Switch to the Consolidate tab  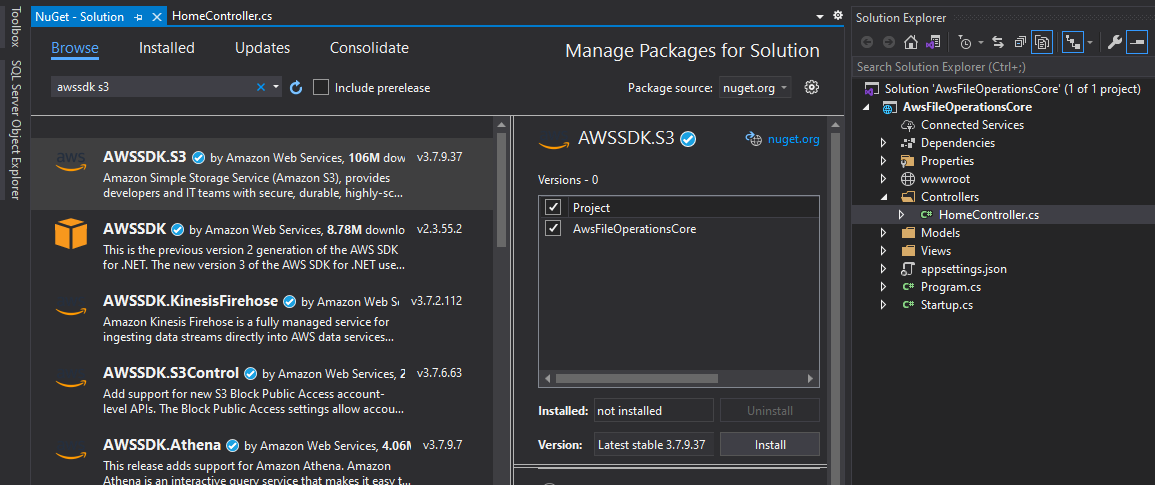click(369, 48)
